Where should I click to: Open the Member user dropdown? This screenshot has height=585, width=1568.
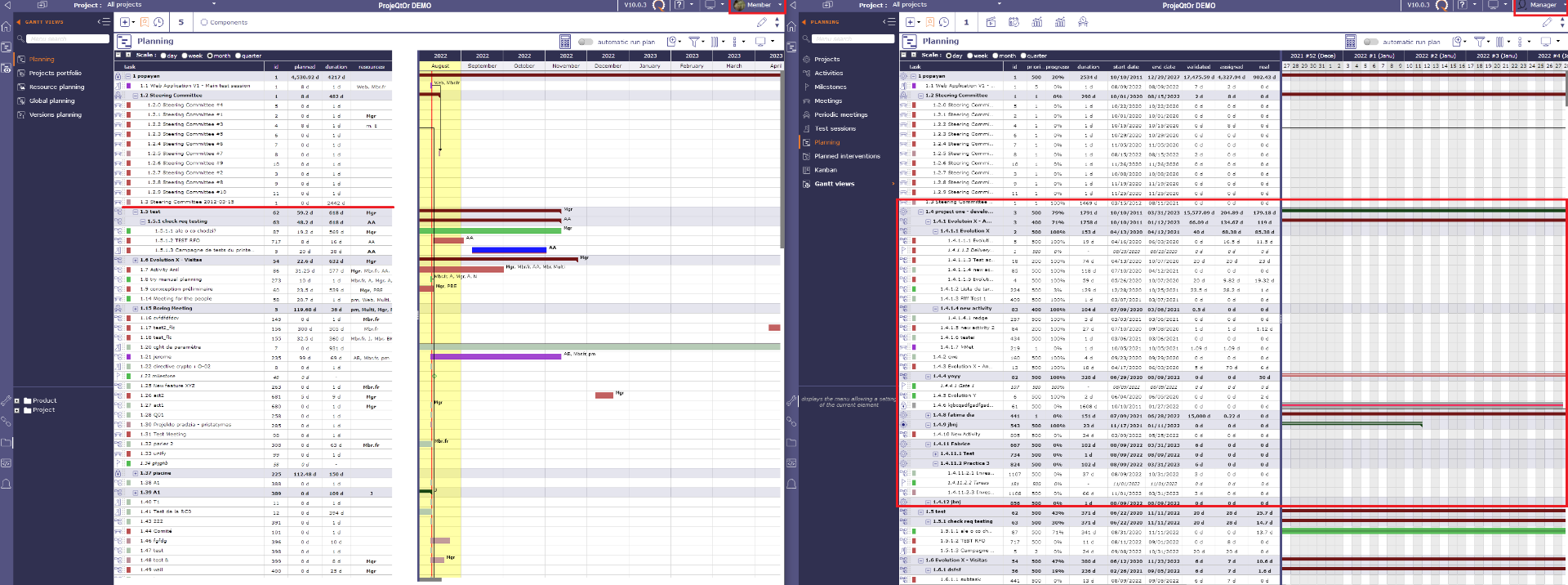click(755, 6)
